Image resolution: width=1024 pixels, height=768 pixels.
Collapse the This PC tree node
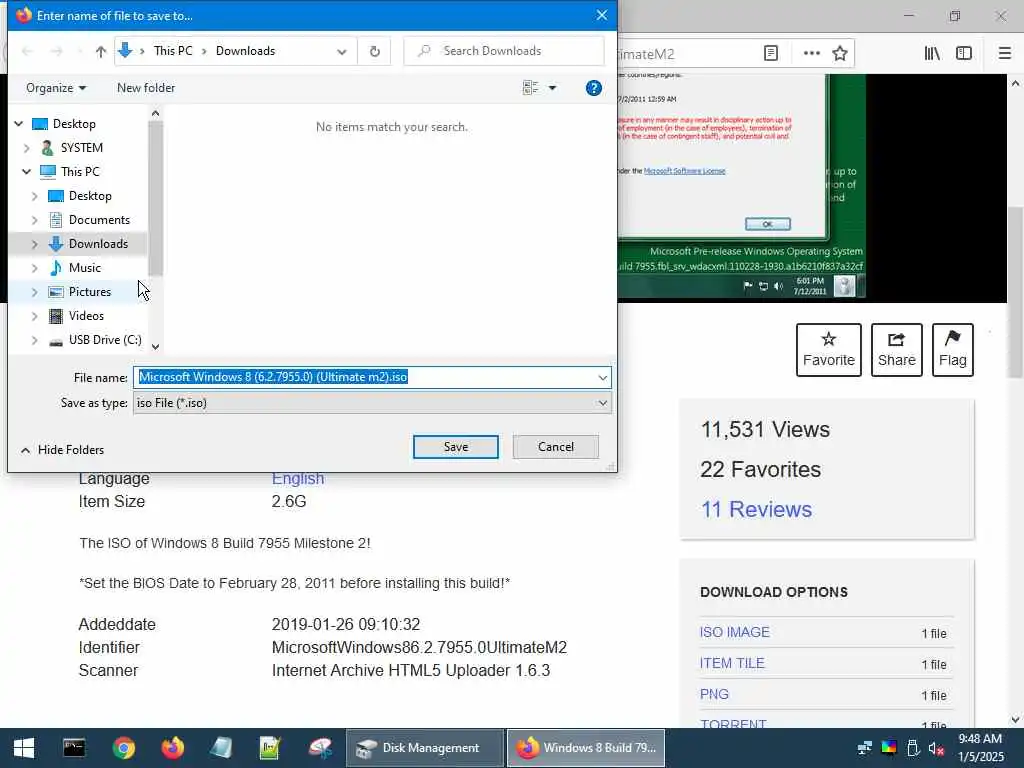(27, 172)
